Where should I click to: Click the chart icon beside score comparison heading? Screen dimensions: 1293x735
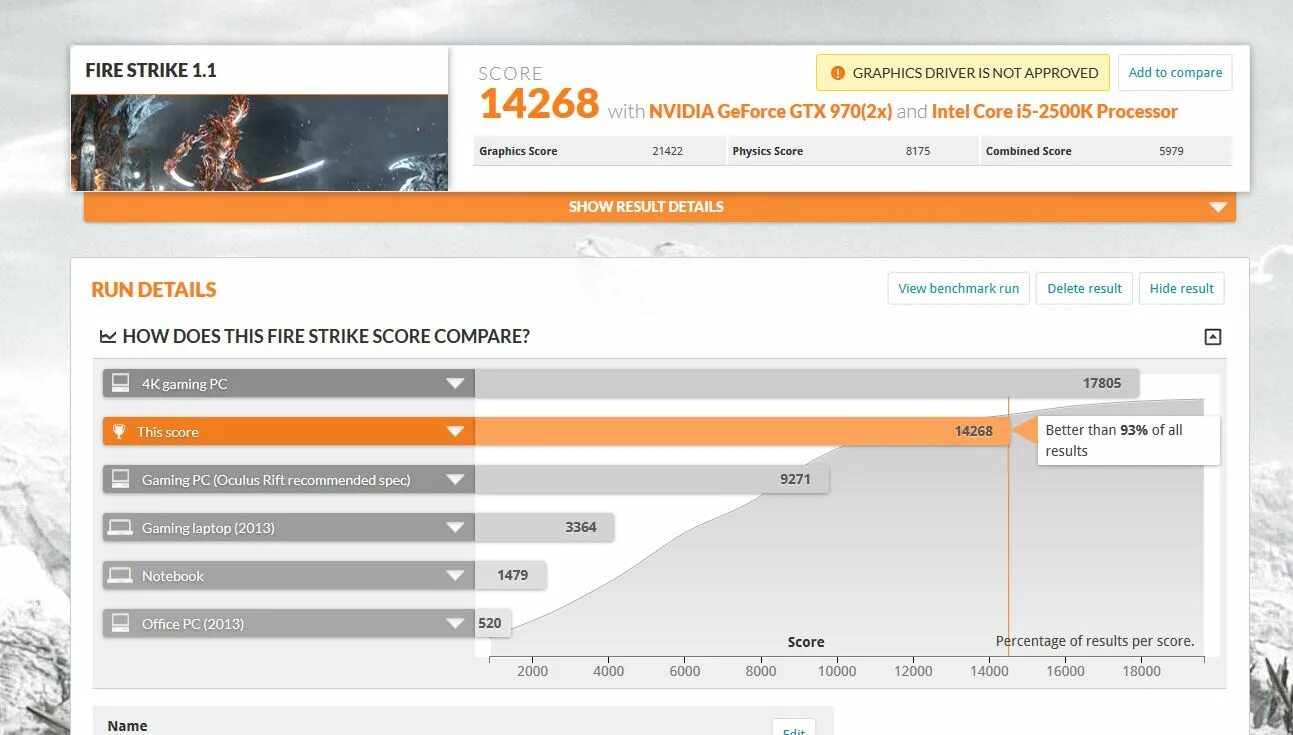[108, 337]
